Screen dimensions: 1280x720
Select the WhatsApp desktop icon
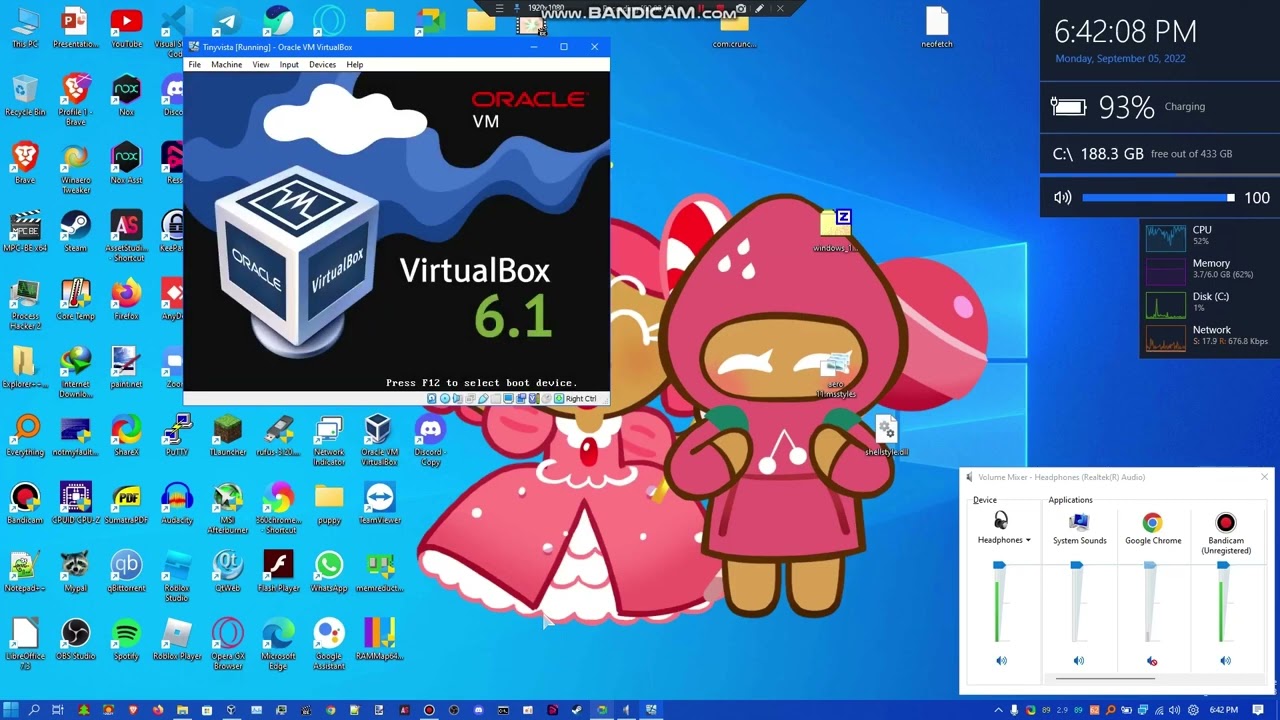pos(328,570)
